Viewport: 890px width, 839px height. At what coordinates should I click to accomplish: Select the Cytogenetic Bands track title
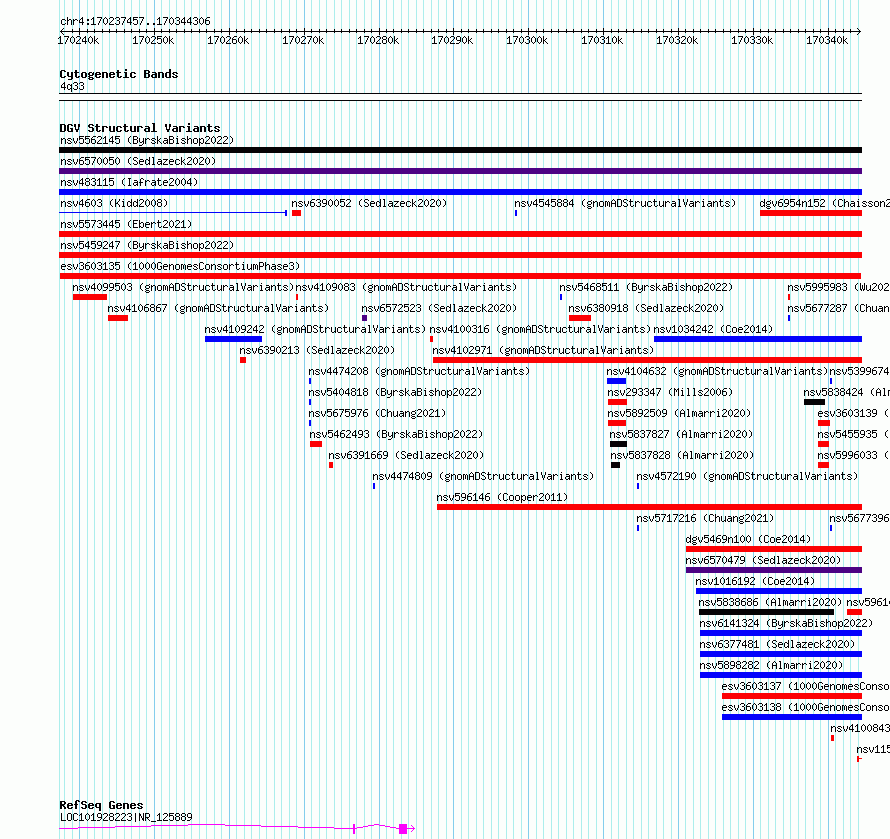[x=119, y=74]
